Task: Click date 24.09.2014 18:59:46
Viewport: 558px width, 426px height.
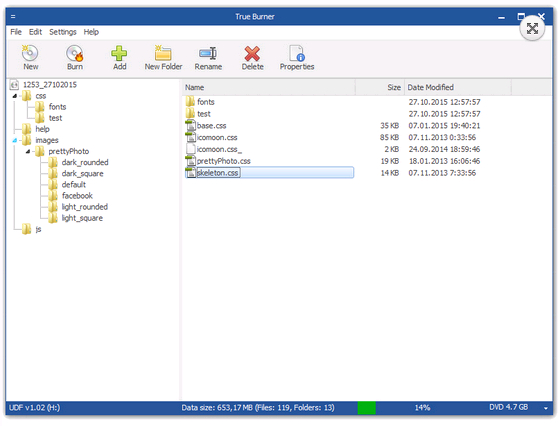Action: [444, 149]
